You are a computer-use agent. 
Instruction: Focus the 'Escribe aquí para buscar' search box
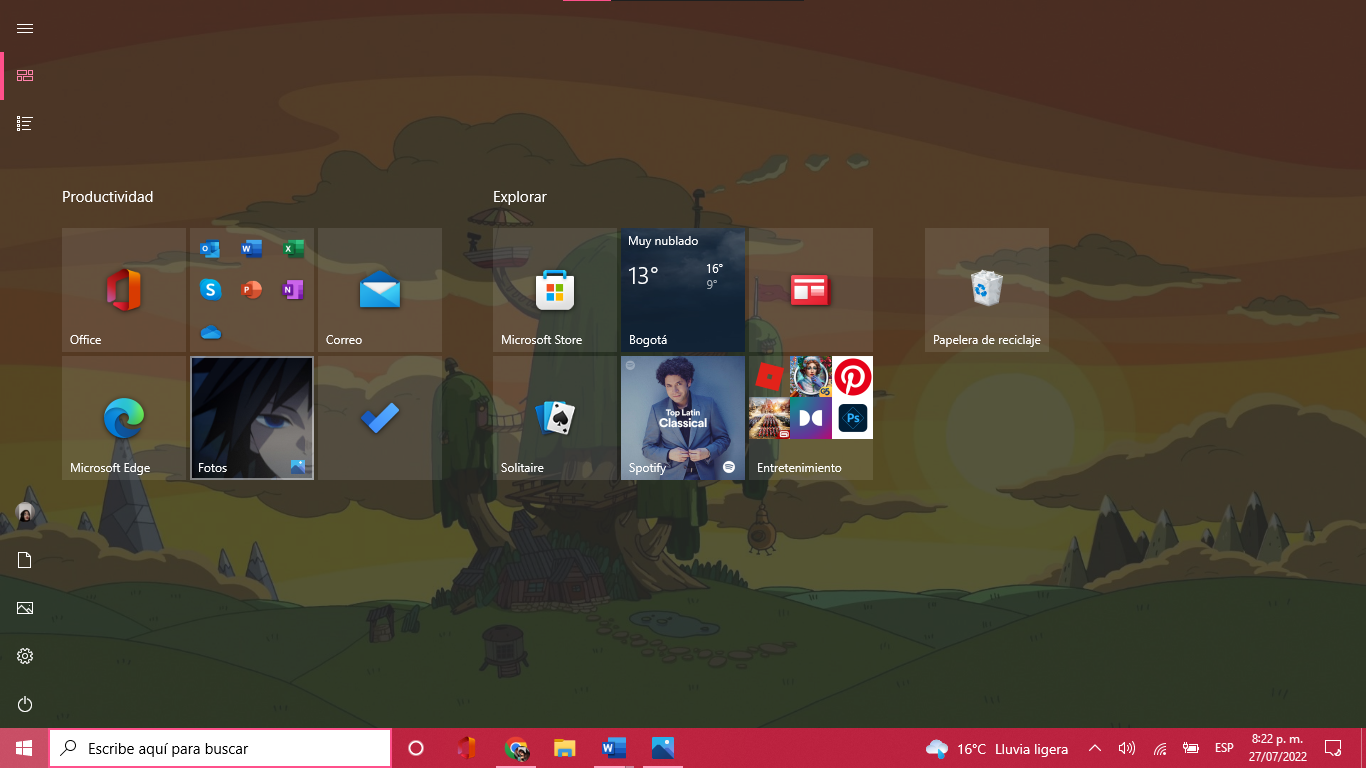point(220,748)
